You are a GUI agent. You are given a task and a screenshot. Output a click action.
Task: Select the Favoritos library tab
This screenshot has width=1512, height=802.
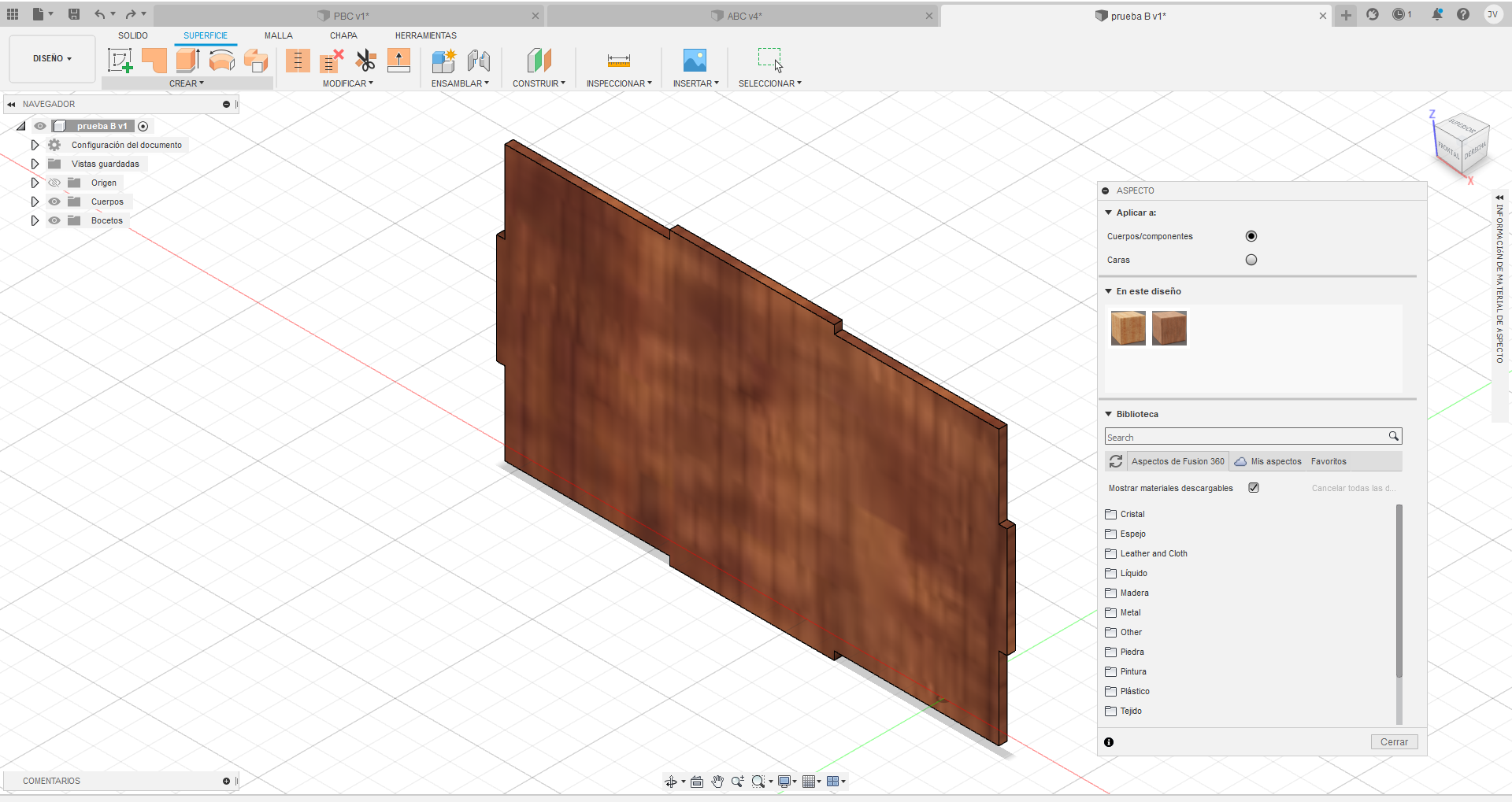point(1329,461)
